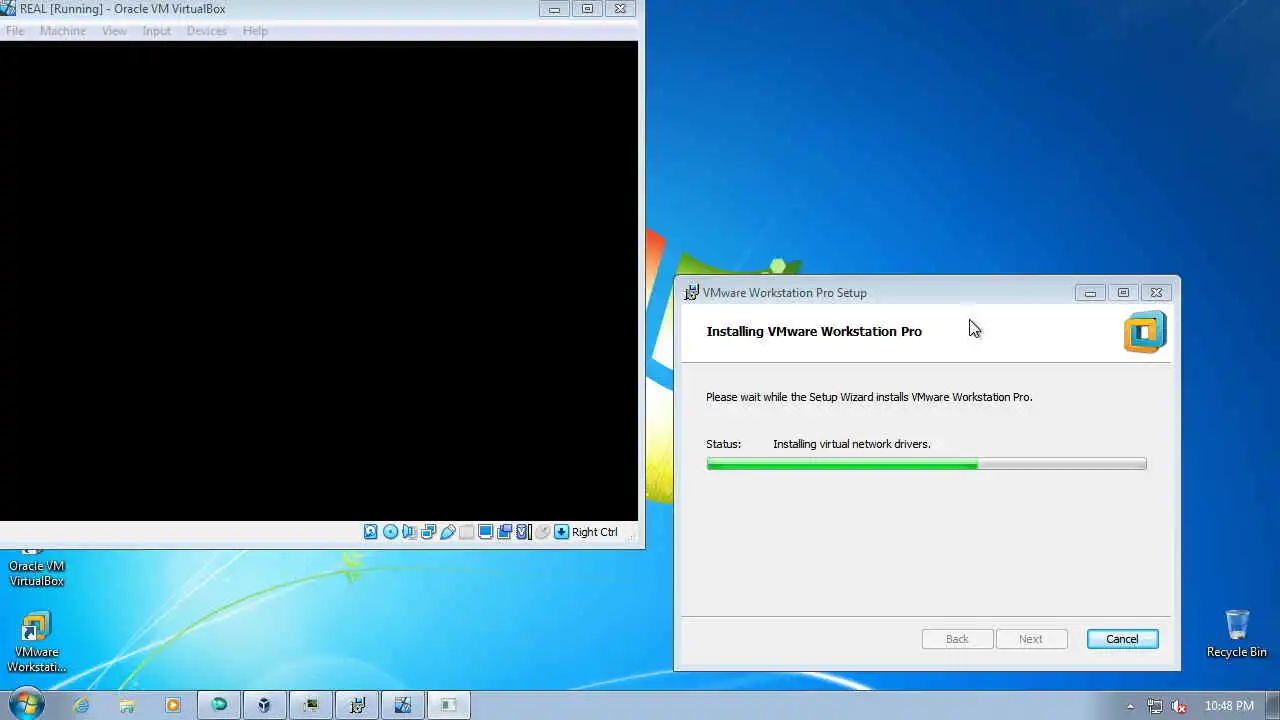This screenshot has width=1280, height=720.
Task: Open the Devices menu in VirtualBox
Action: pos(206,31)
